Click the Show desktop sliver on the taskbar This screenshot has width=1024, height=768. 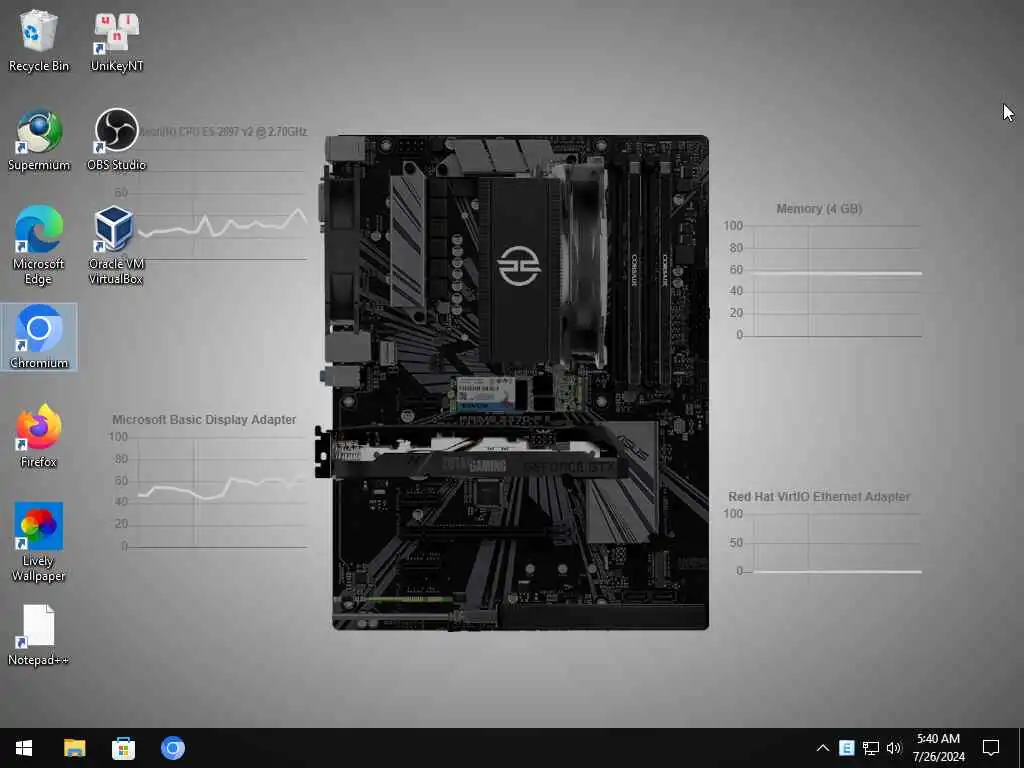(x=1021, y=748)
